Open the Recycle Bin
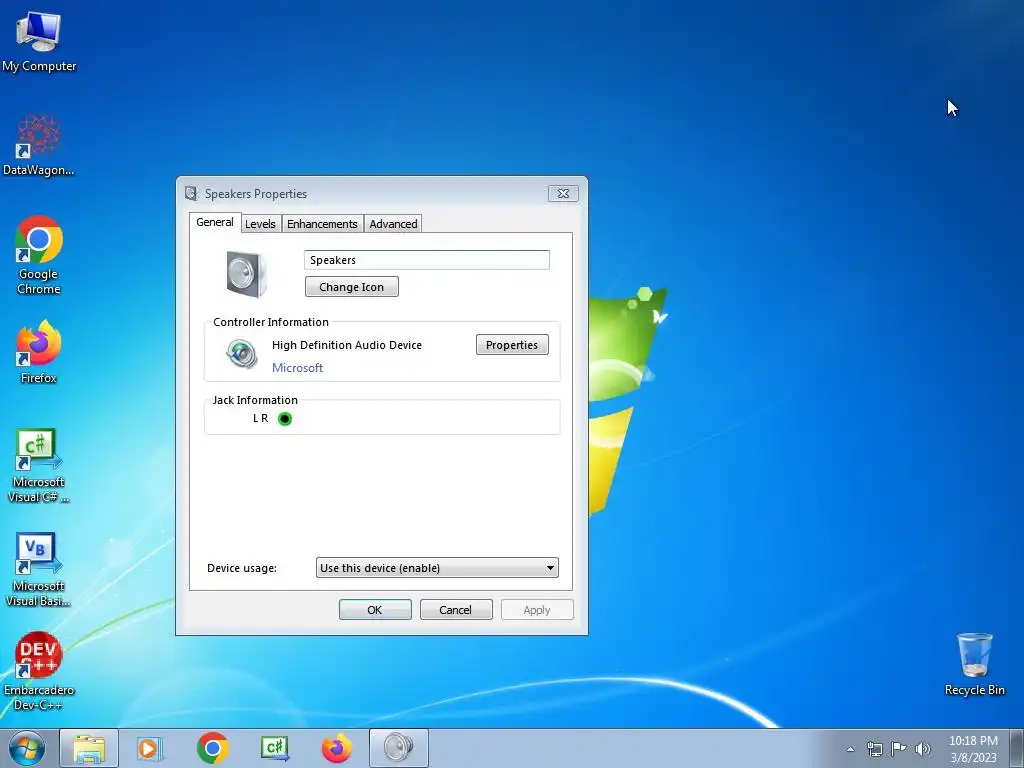This screenshot has height=768, width=1024. click(x=974, y=664)
